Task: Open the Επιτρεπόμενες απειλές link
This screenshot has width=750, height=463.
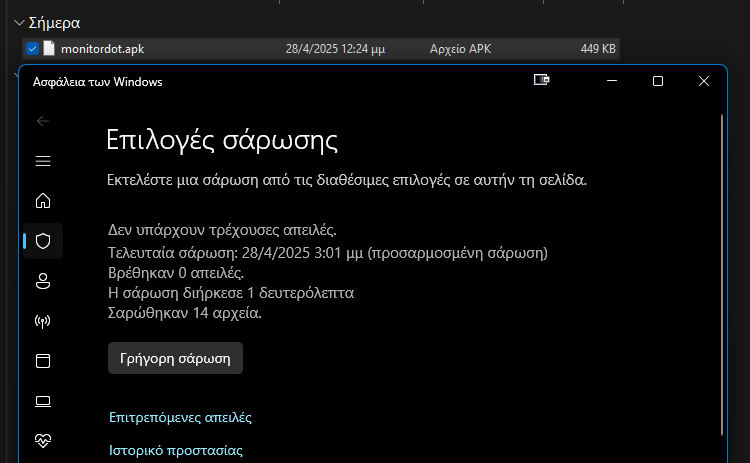Action: pos(180,416)
